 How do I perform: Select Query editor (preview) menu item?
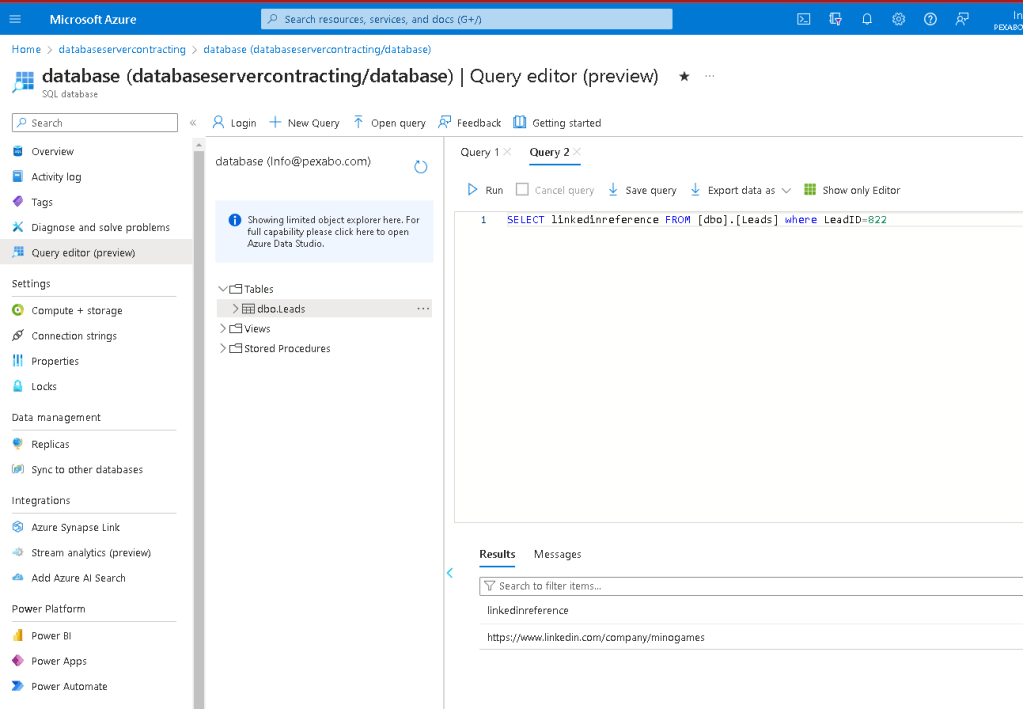[96, 252]
